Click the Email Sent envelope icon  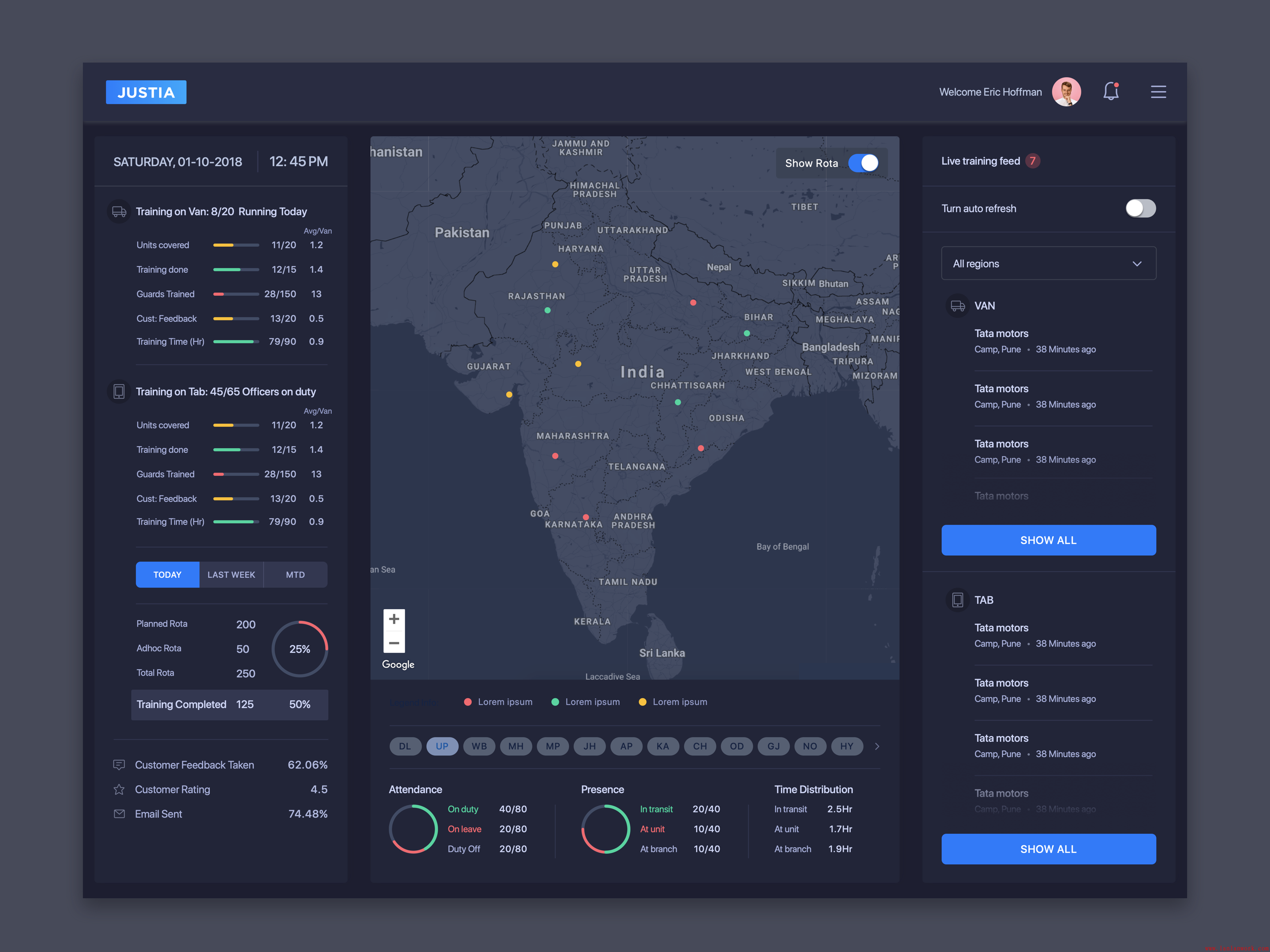(x=119, y=814)
